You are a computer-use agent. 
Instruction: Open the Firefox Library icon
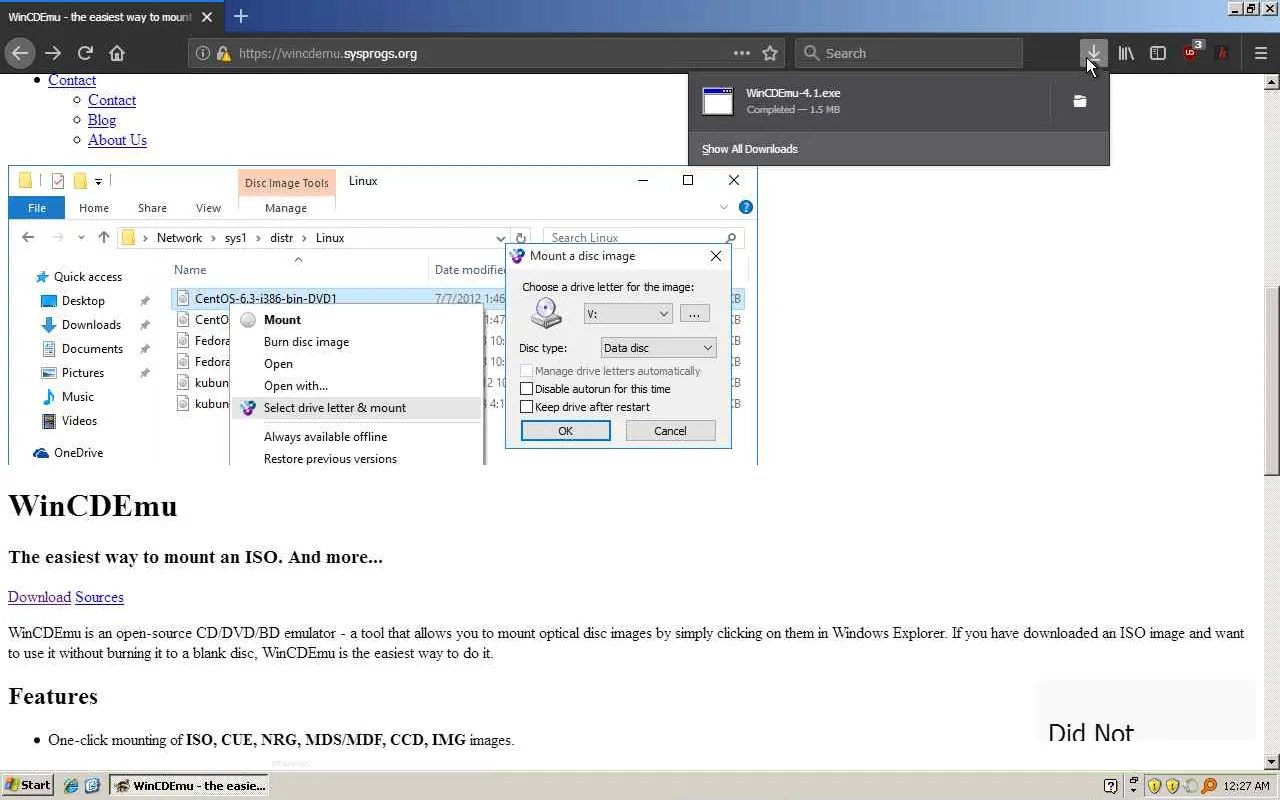[x=1126, y=53]
